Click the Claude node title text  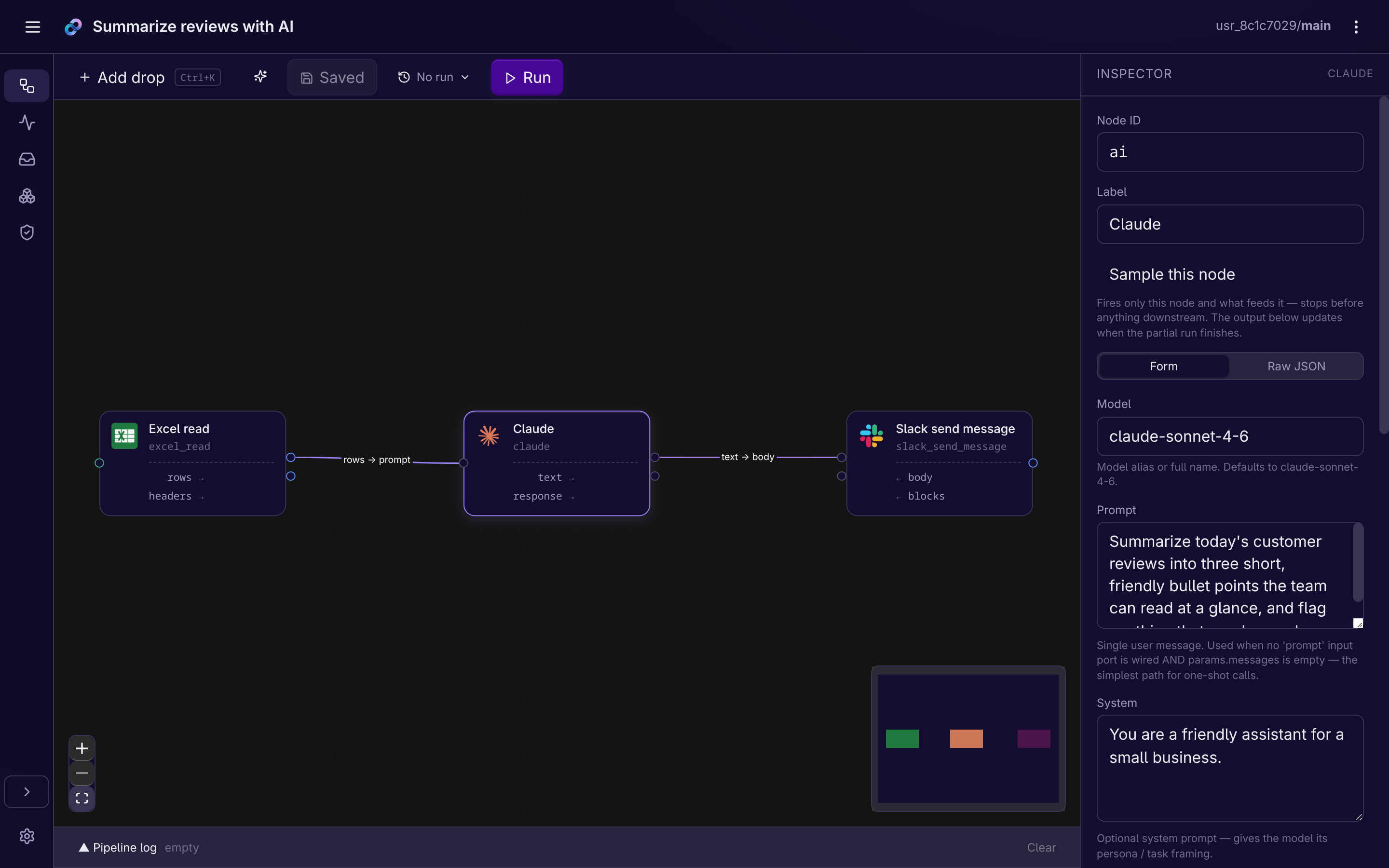(x=533, y=429)
